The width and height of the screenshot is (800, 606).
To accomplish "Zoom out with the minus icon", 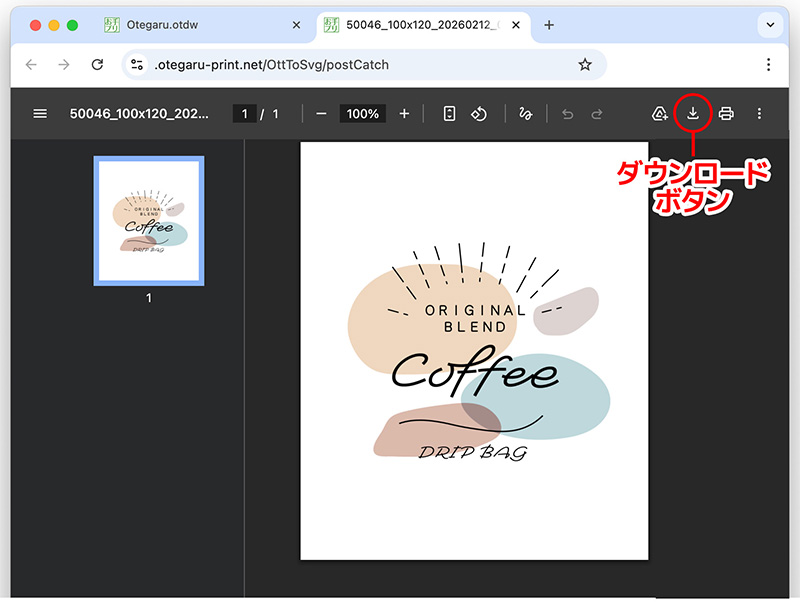I will pos(321,113).
